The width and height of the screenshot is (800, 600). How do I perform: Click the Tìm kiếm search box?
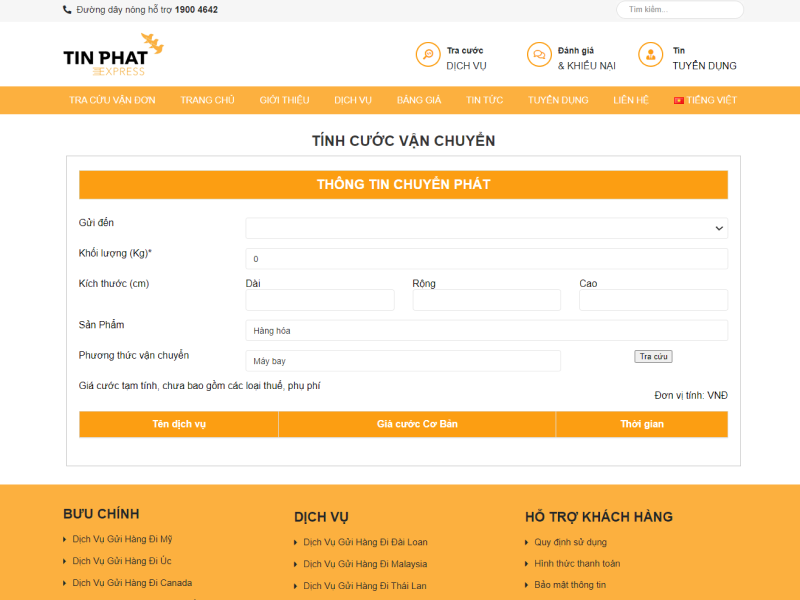pyautogui.click(x=680, y=10)
